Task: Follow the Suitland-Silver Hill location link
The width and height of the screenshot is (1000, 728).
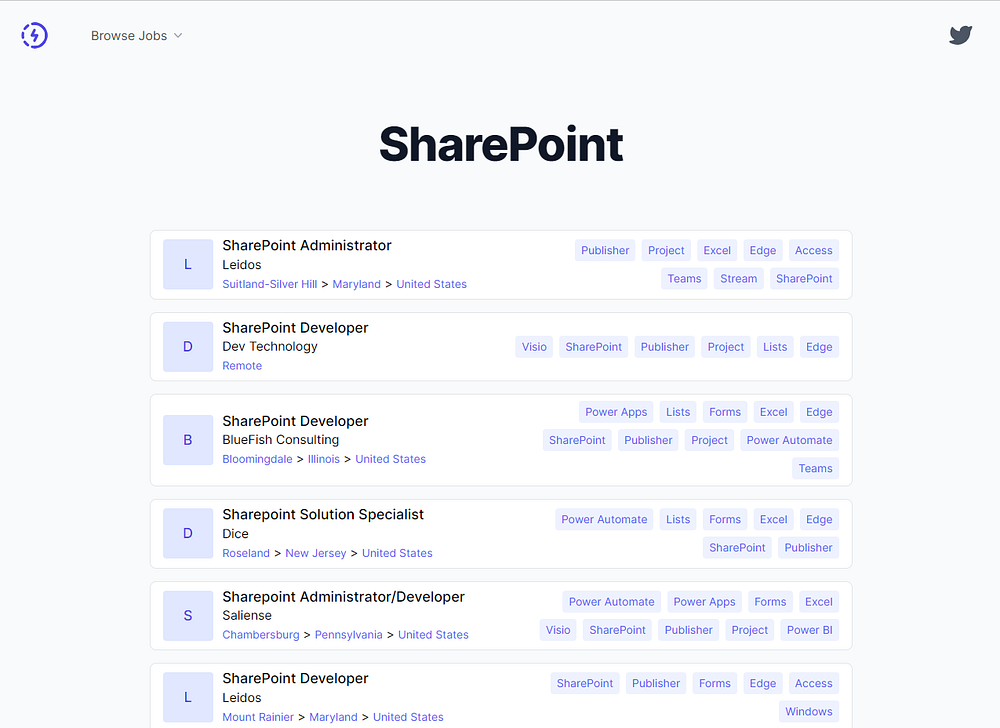Action: 270,284
